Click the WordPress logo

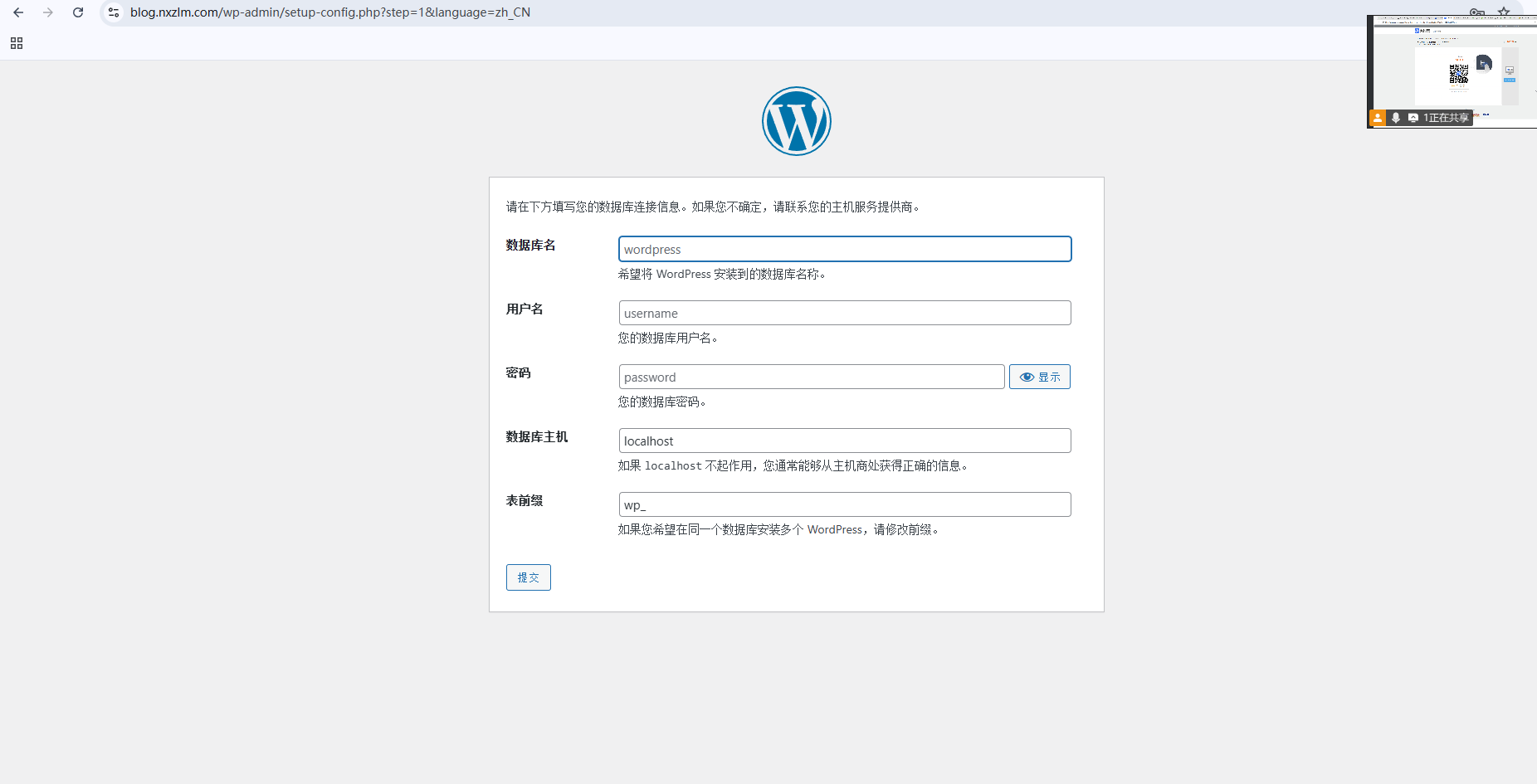pyautogui.click(x=796, y=121)
